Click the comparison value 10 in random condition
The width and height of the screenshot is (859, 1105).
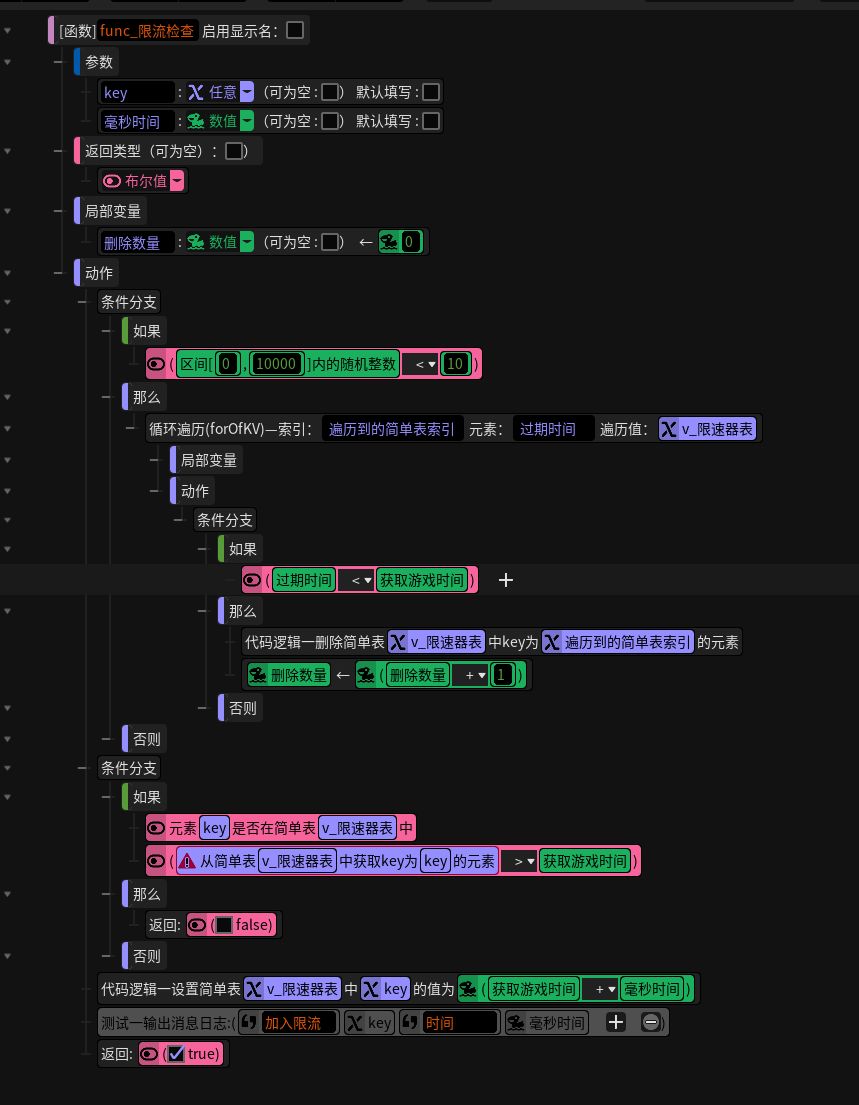(455, 364)
